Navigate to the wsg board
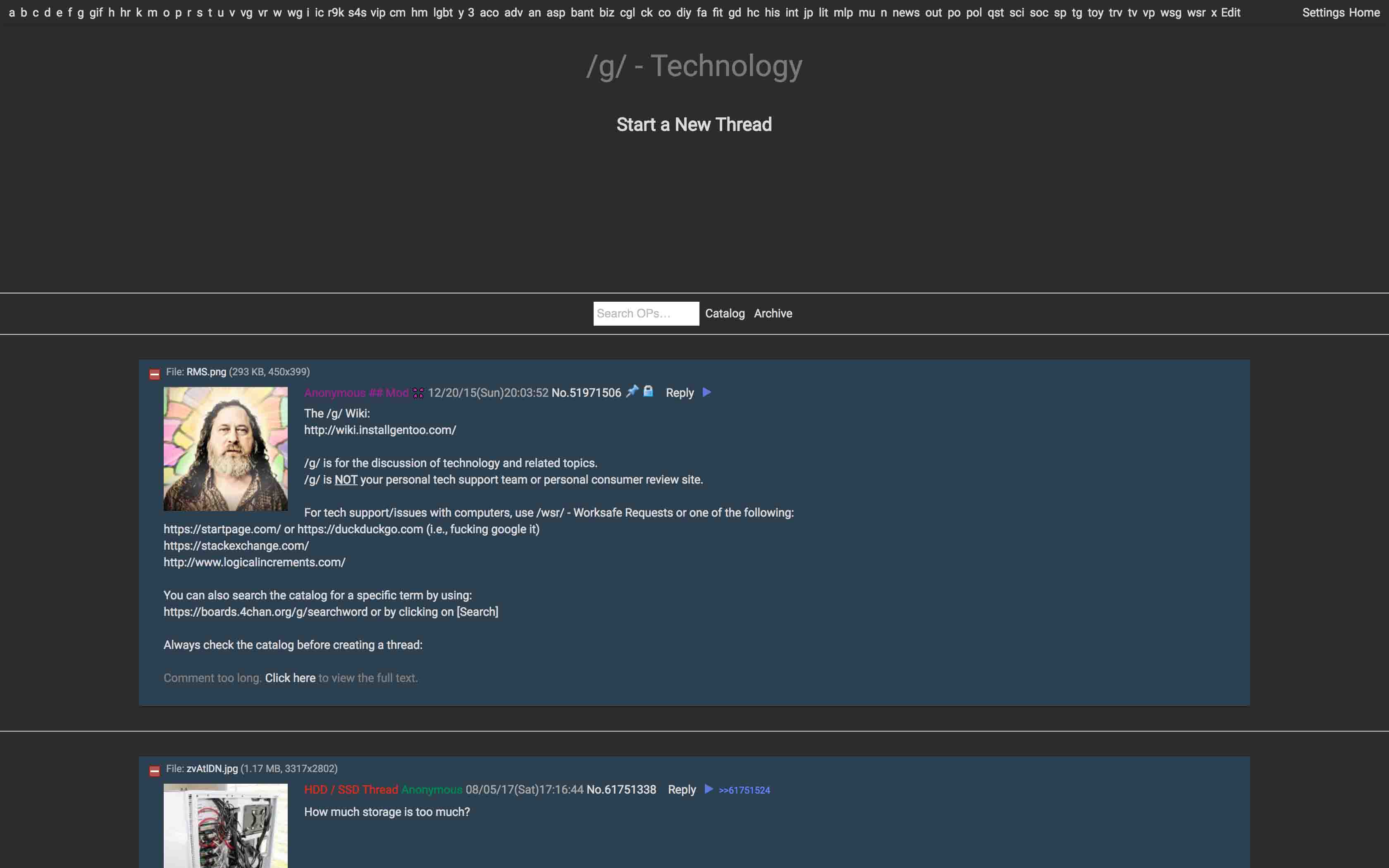The height and width of the screenshot is (868, 1389). 1171,13
